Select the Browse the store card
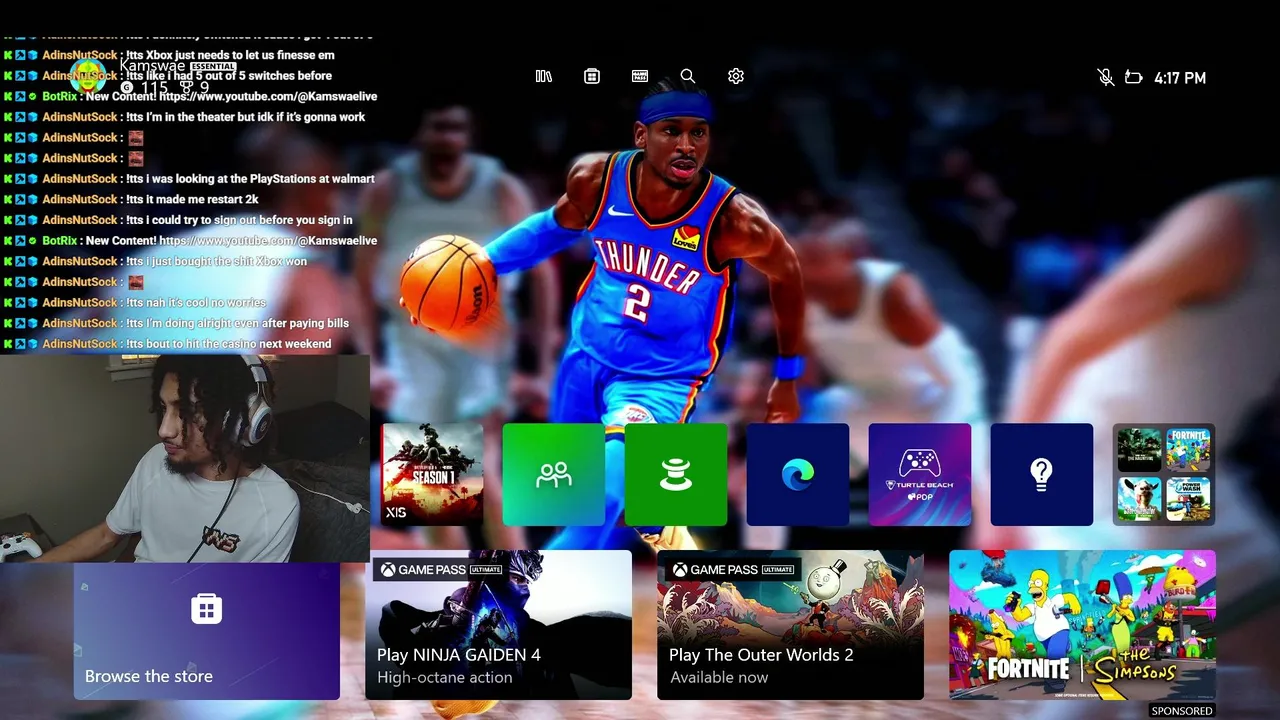 pyautogui.click(x=207, y=631)
